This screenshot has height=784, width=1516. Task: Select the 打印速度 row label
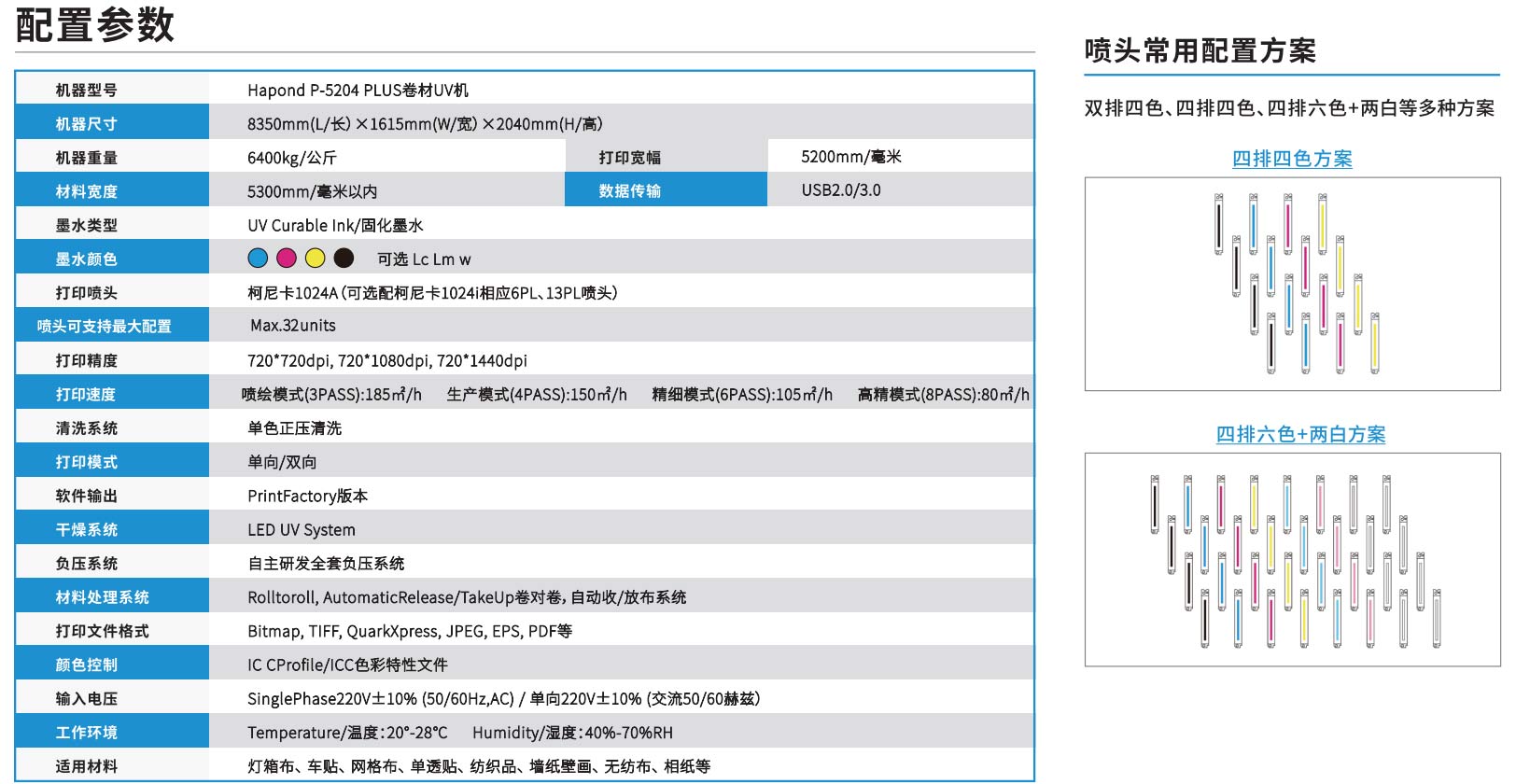(x=86, y=395)
